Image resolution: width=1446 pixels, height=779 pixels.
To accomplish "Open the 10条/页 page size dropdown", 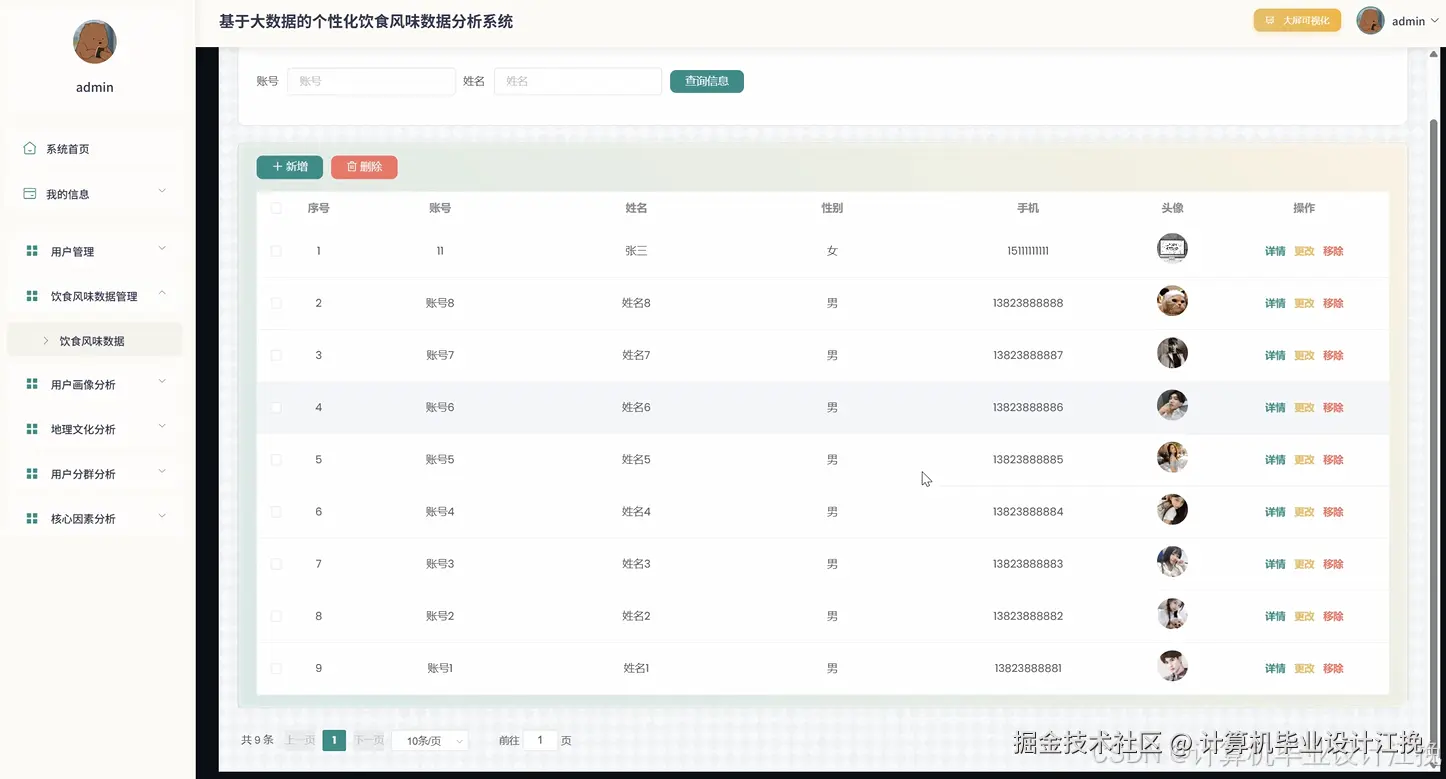I will point(430,741).
